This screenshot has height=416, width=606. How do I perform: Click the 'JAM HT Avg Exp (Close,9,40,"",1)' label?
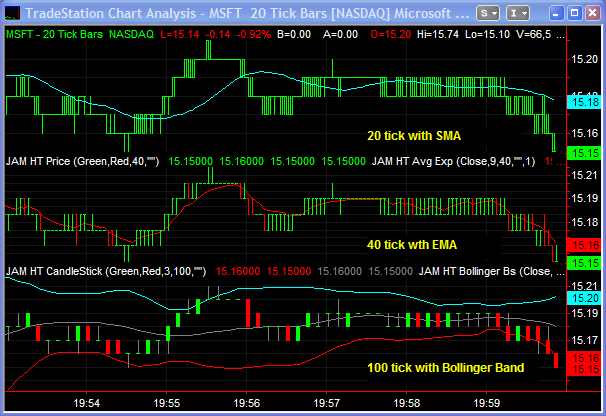pyautogui.click(x=454, y=161)
